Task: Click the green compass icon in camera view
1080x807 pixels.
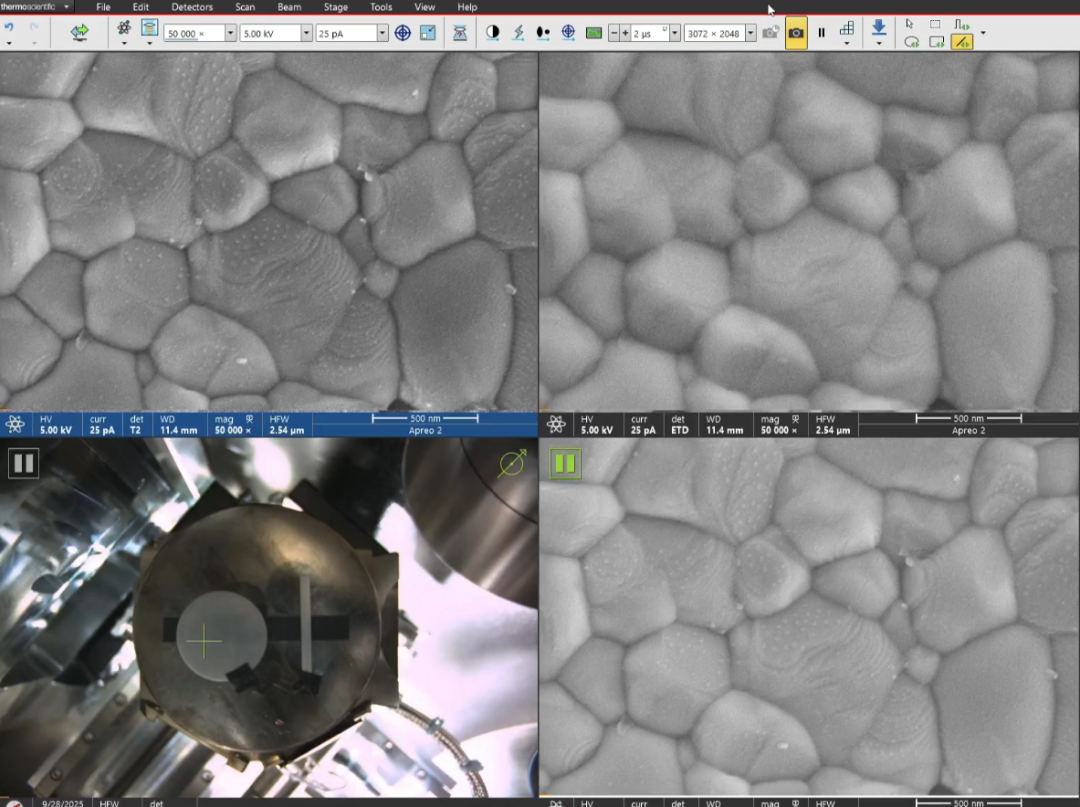Action: pyautogui.click(x=512, y=463)
